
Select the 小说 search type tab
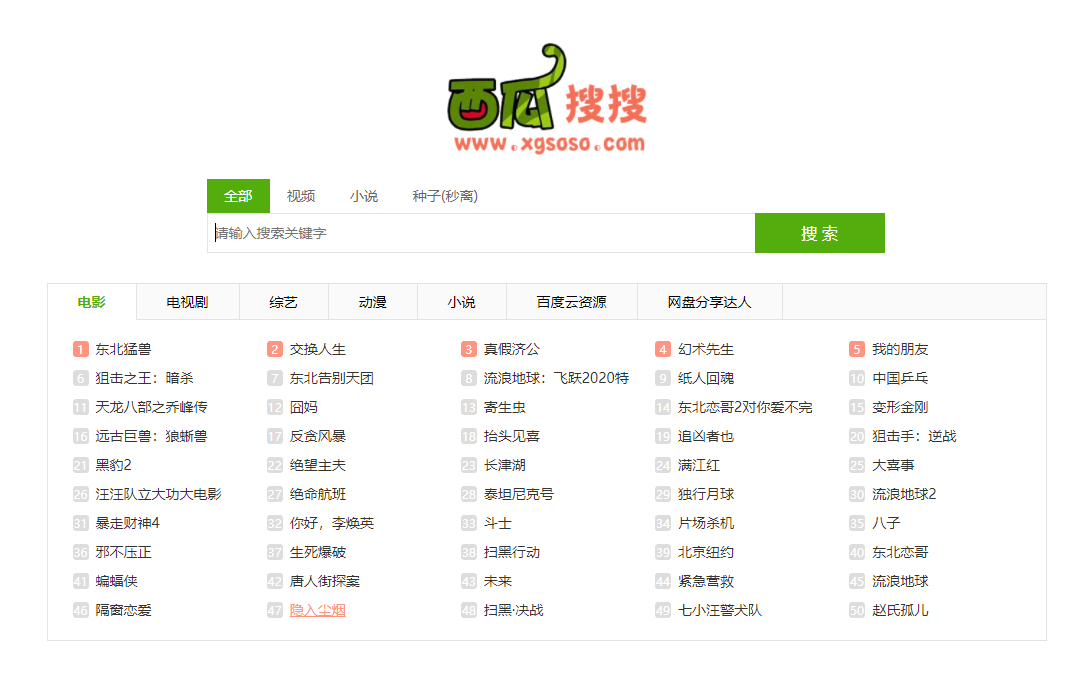[x=363, y=196]
